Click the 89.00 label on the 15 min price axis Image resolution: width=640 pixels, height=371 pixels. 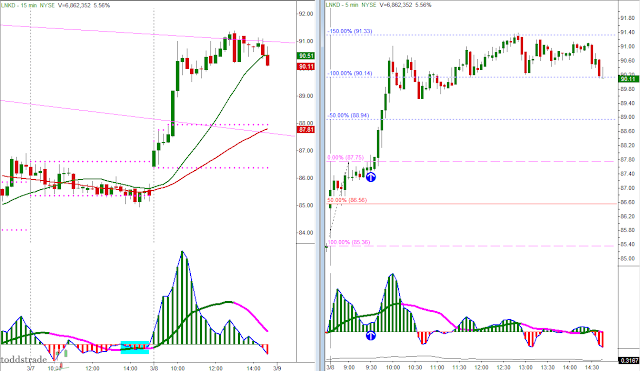pos(306,96)
